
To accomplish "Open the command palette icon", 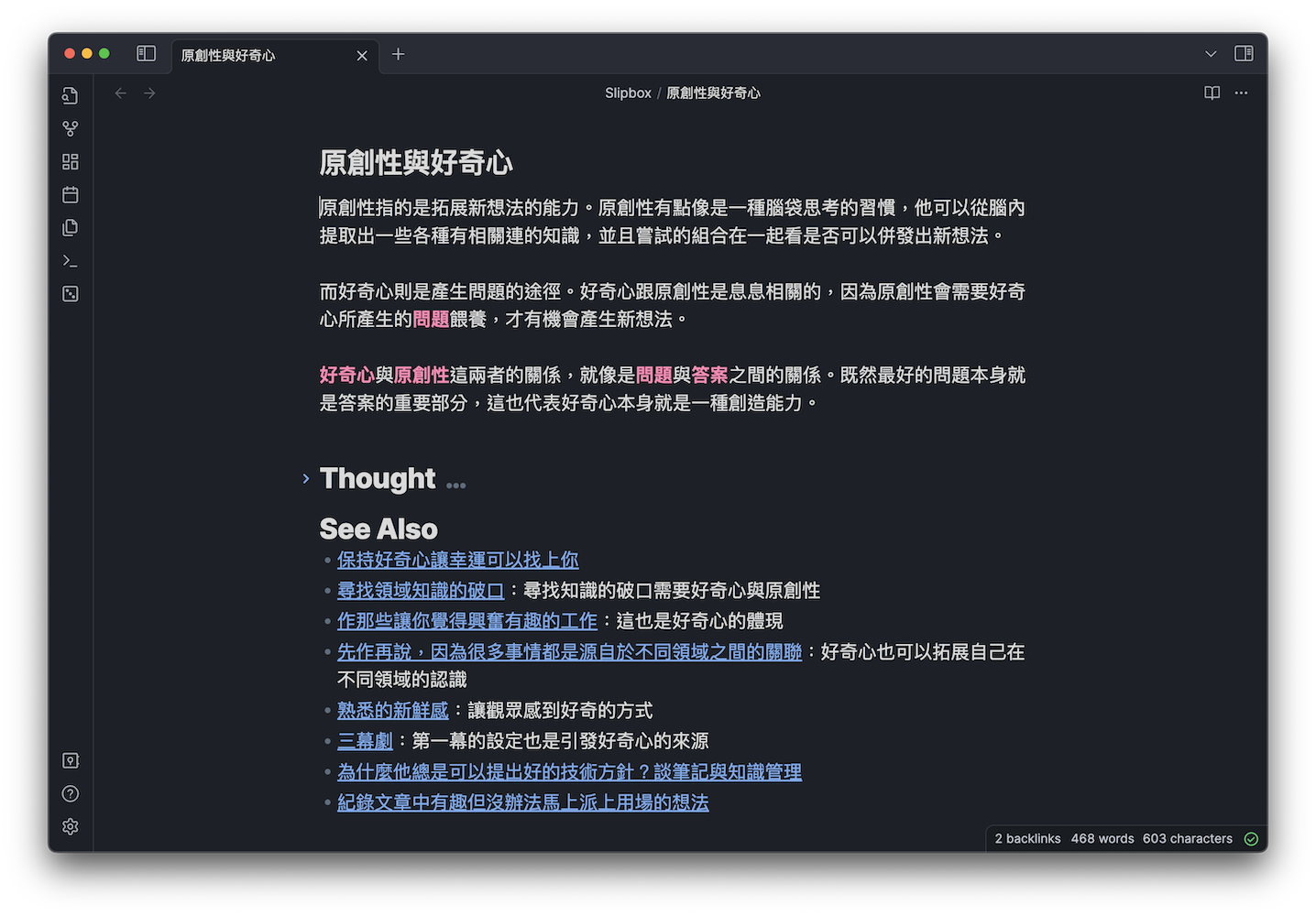I will tap(71, 261).
